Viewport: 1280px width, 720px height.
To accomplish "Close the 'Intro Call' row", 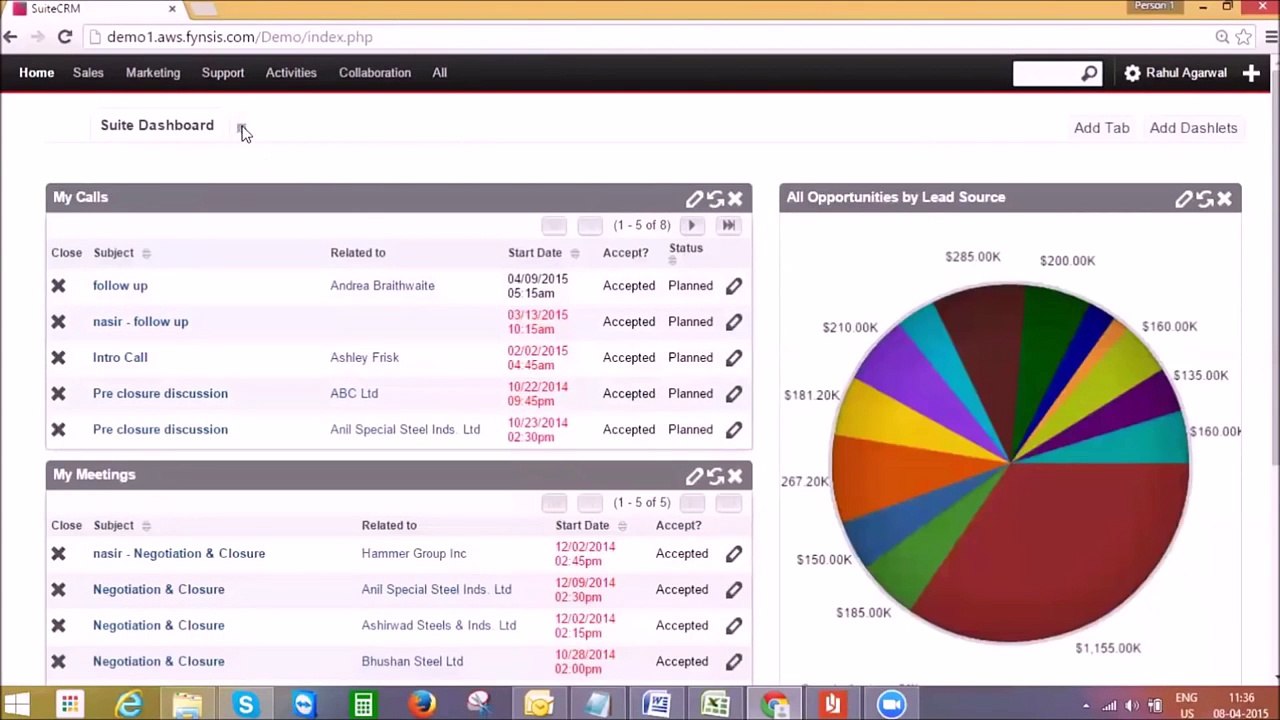I will [x=58, y=358].
